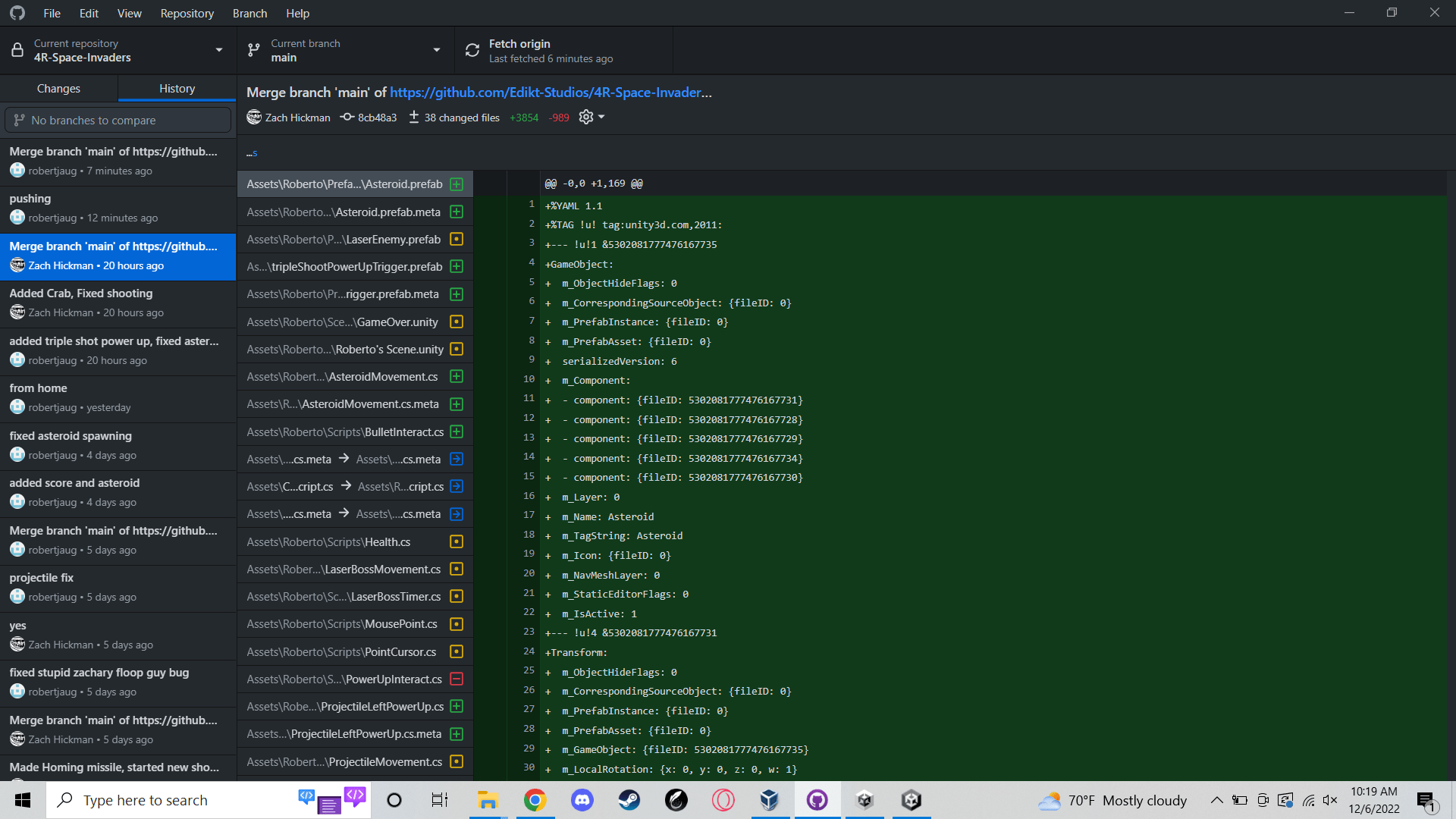Image resolution: width=1456 pixels, height=819 pixels.
Task: Click the Fetch origin sync icon
Action: (472, 51)
